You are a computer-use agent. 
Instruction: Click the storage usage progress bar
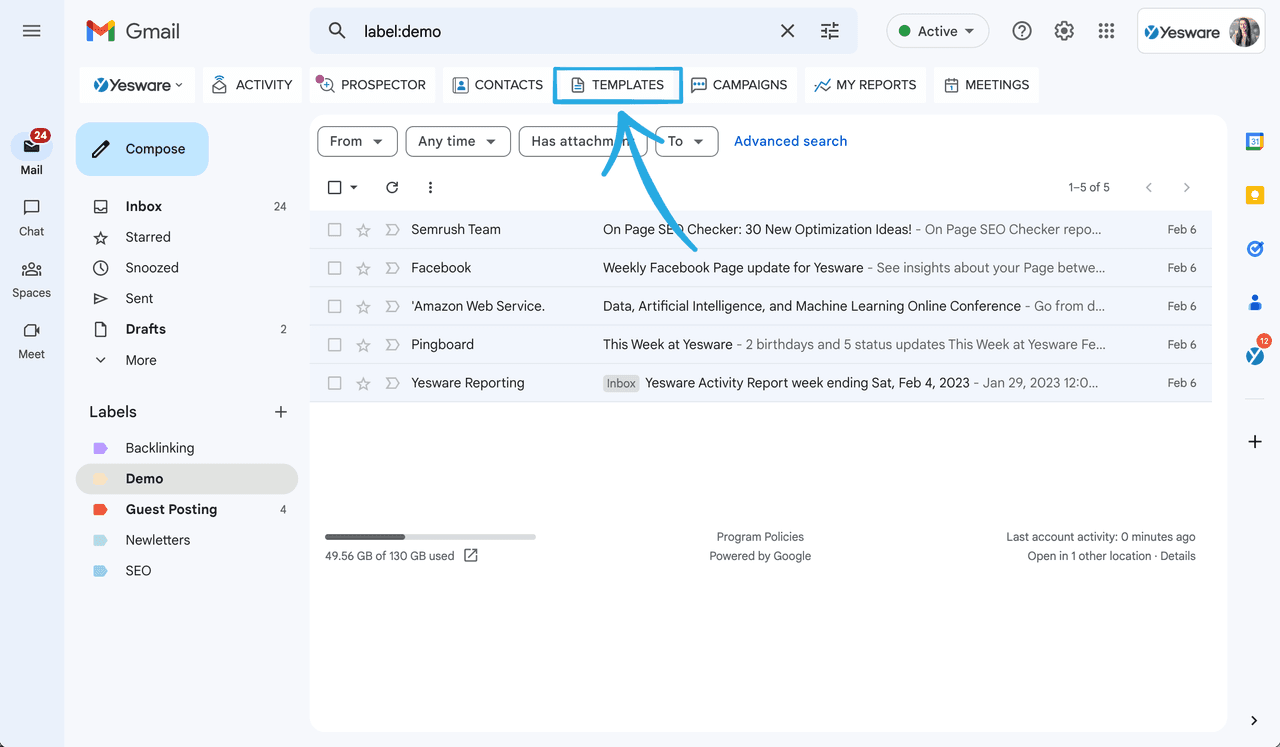point(430,536)
